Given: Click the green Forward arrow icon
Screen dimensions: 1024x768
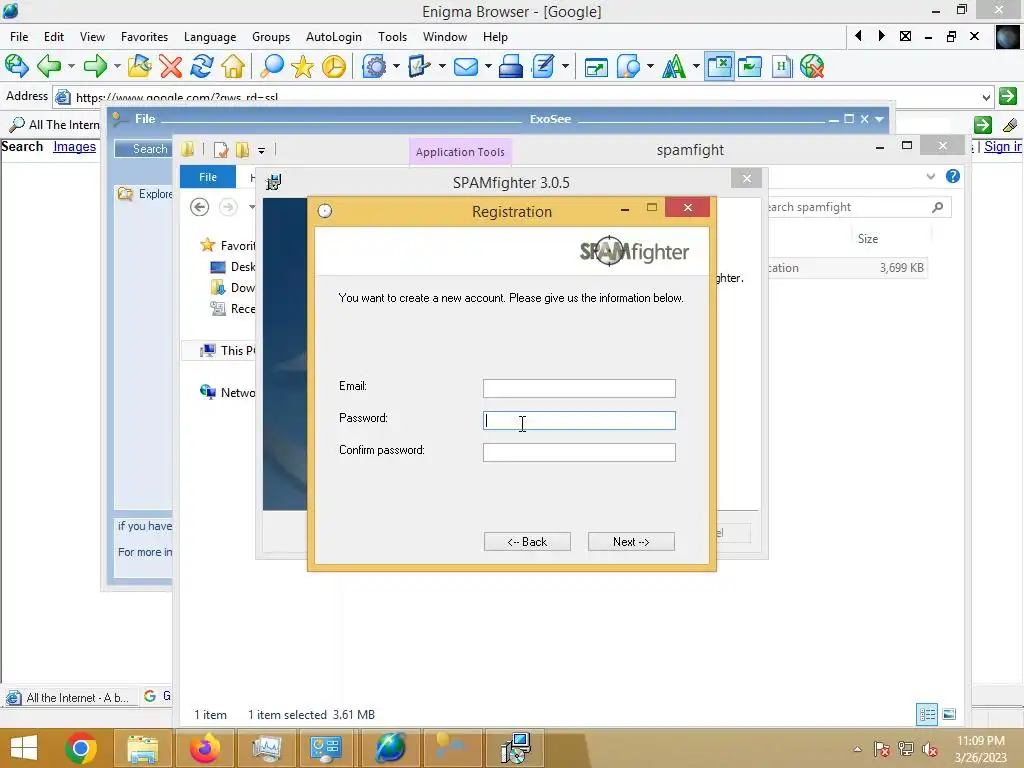Looking at the screenshot, I should point(95,66).
